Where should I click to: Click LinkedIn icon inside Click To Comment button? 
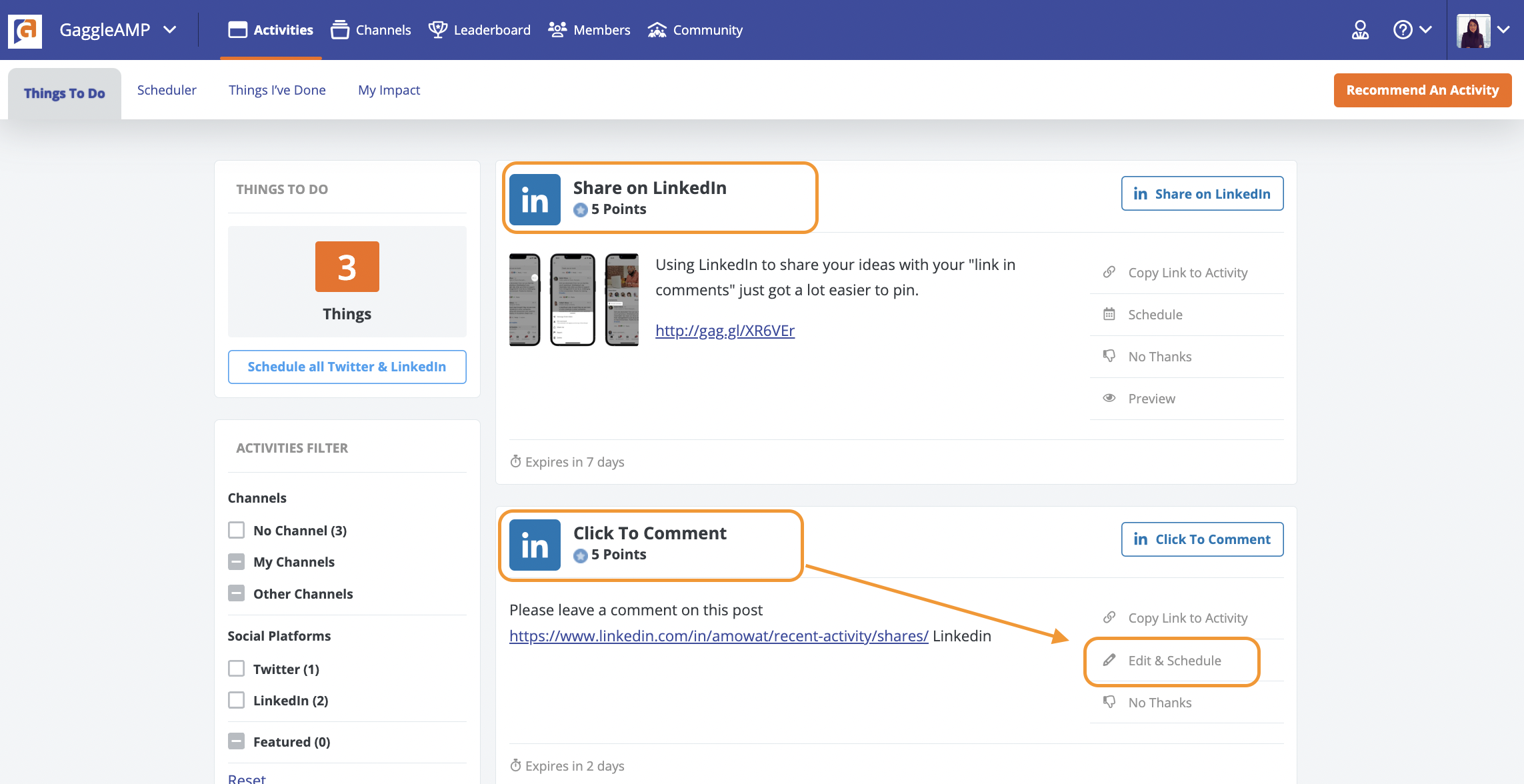1141,539
